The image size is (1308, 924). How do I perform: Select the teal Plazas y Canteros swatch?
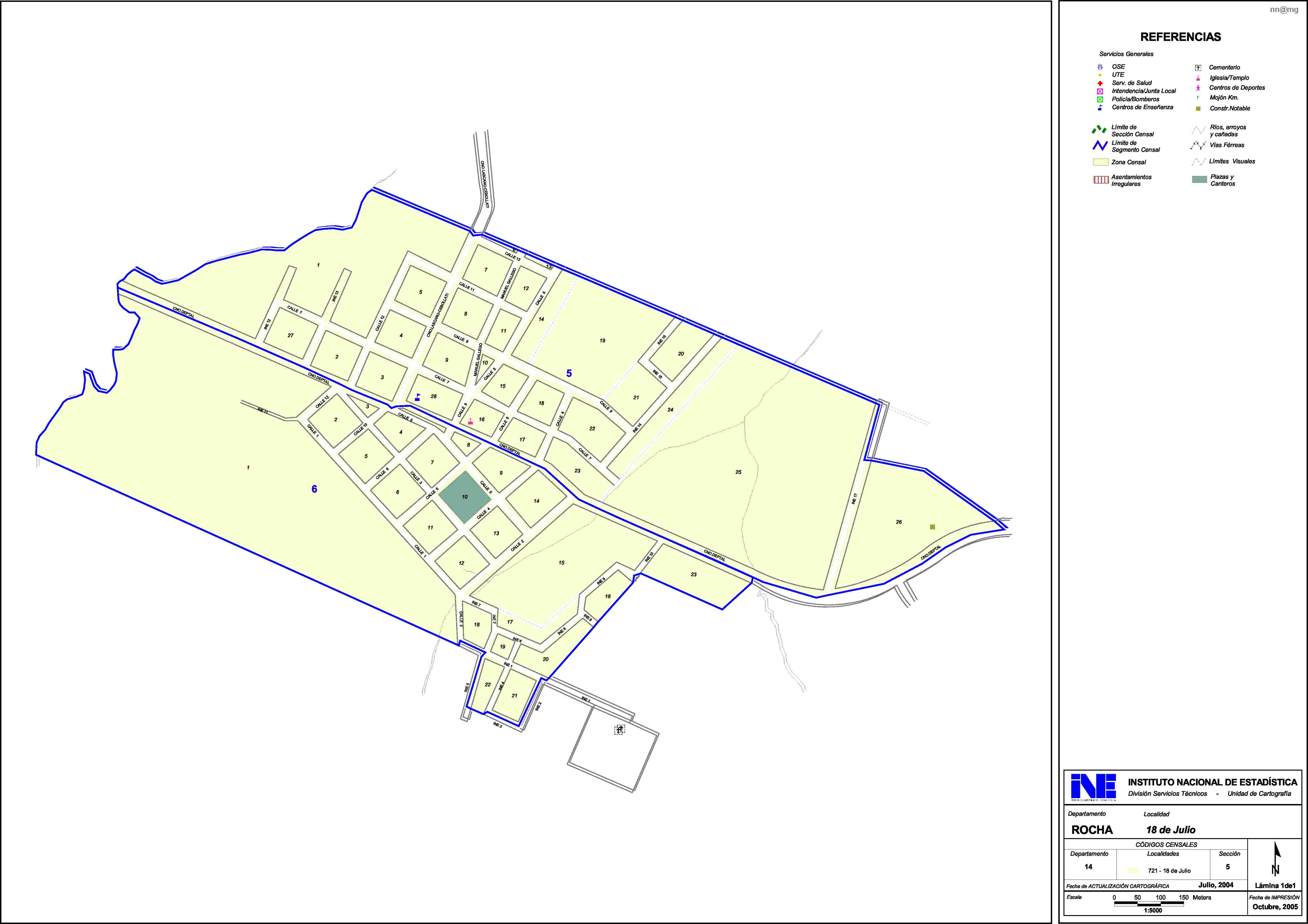coord(1199,180)
